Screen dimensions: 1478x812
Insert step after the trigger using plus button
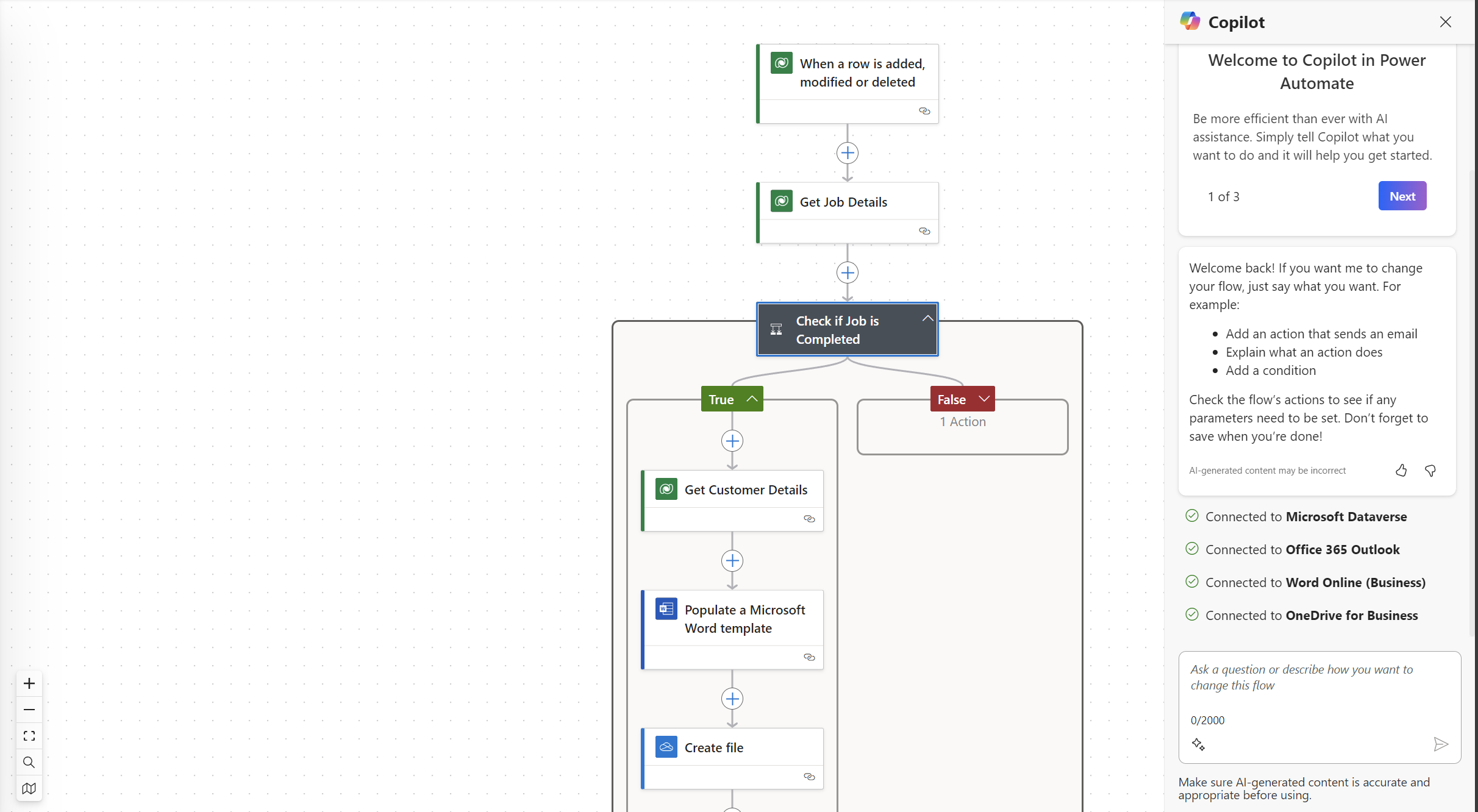tap(848, 153)
